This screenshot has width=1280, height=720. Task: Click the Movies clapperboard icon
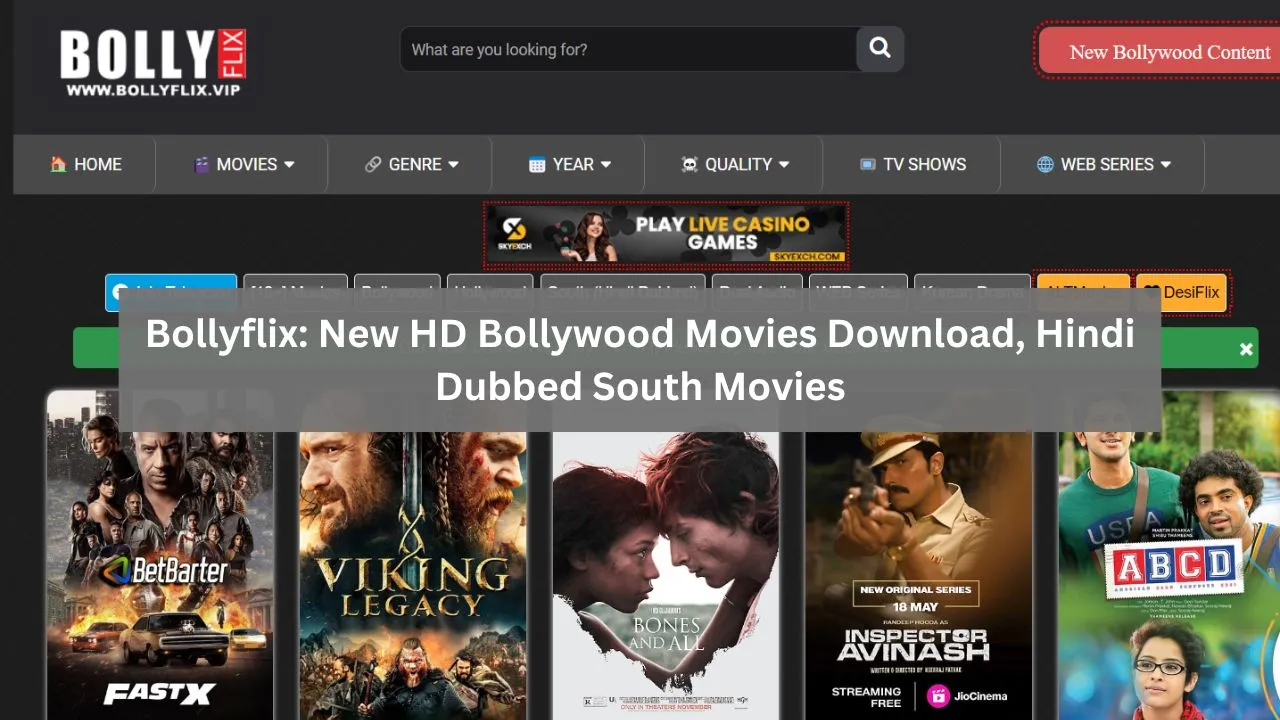tap(202, 164)
